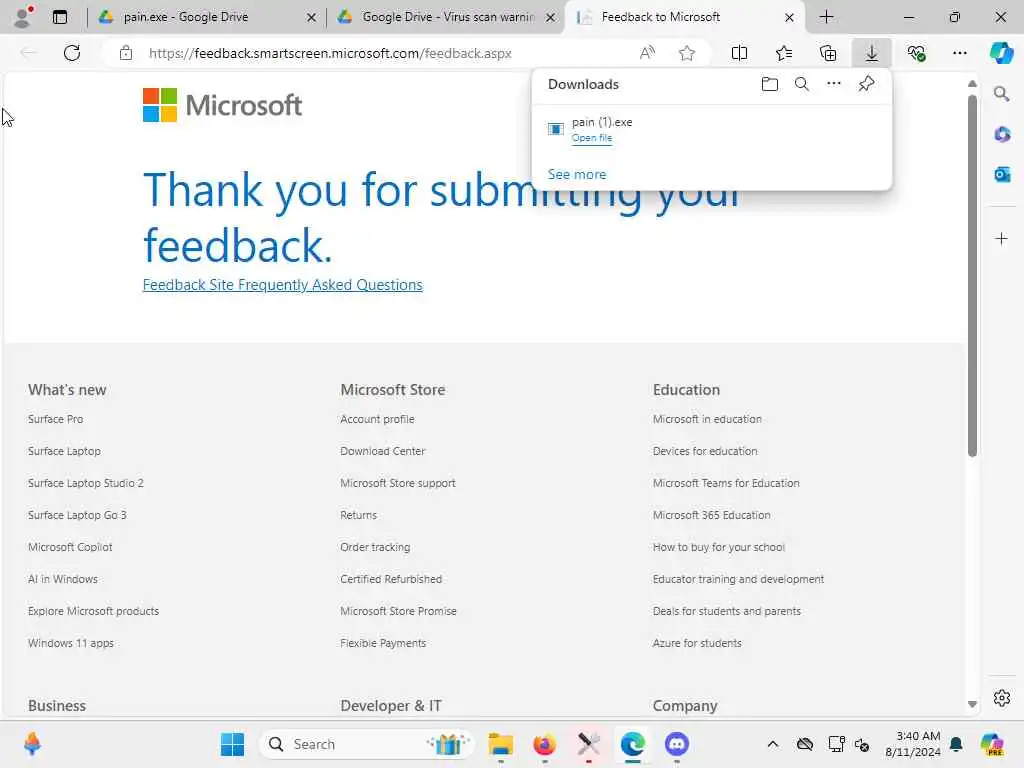Open Feedback Site Frequently Asked Questions link
This screenshot has height=768, width=1024.
[283, 285]
